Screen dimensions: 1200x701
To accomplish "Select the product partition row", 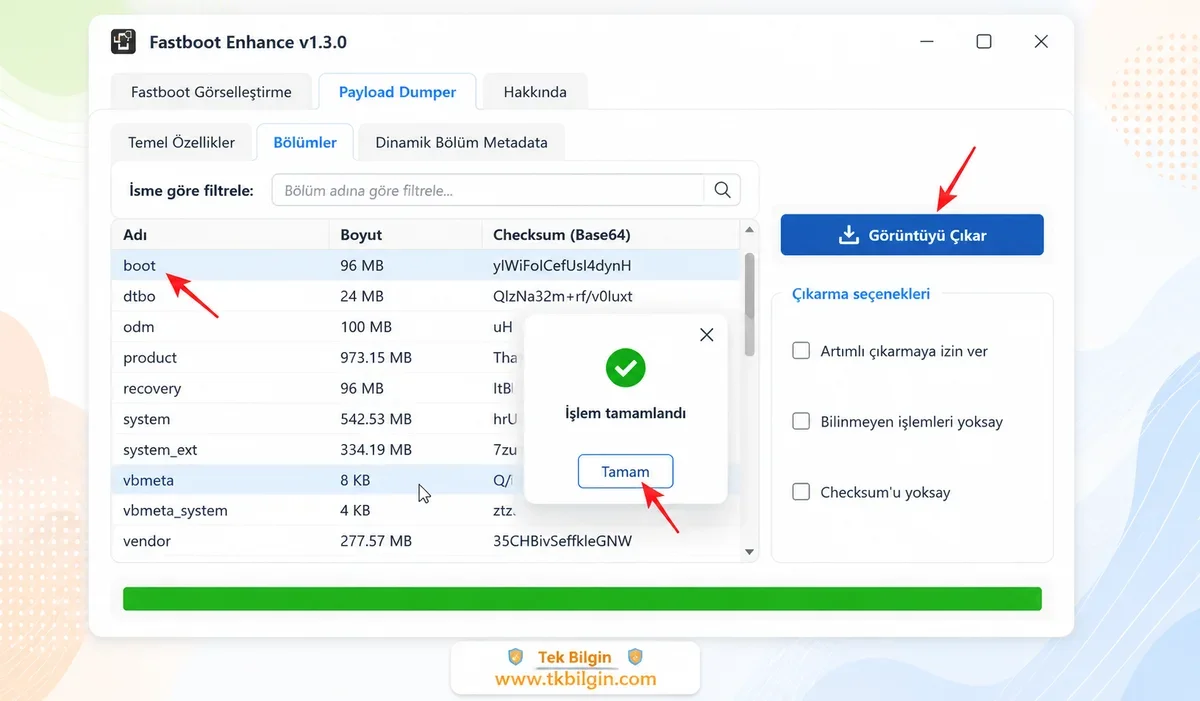I will [426, 357].
